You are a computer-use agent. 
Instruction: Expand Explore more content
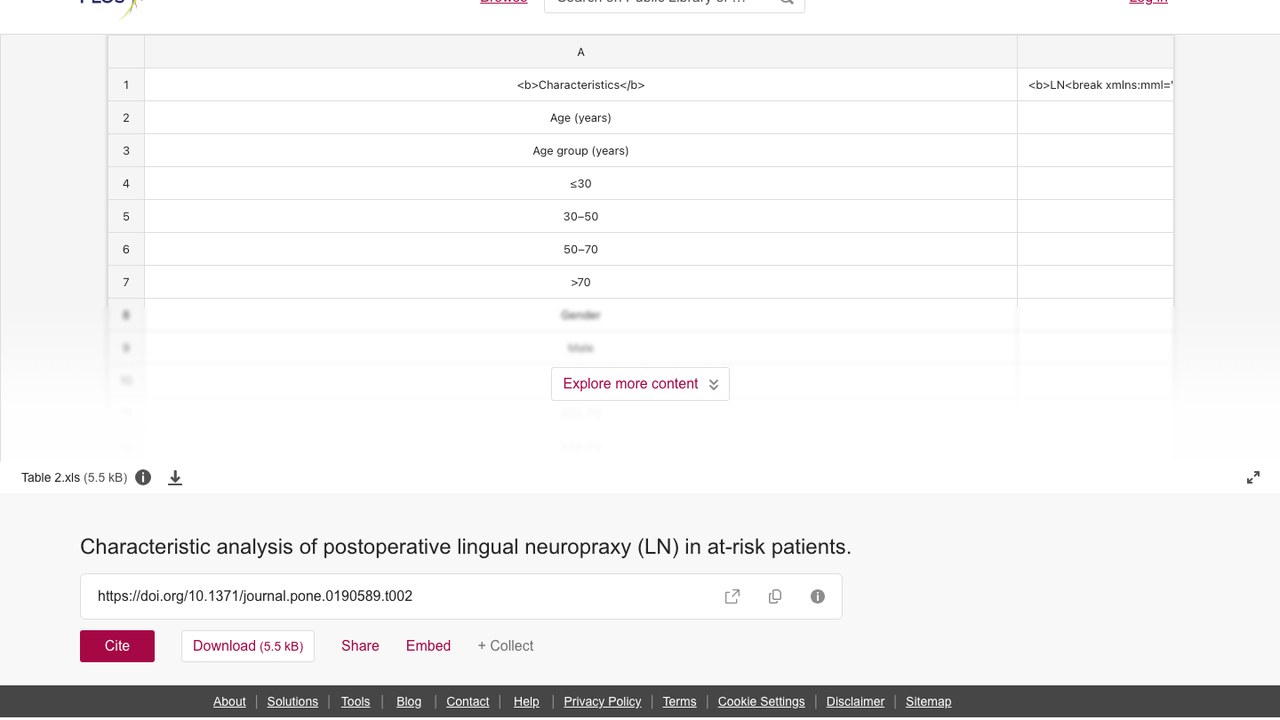click(x=640, y=384)
